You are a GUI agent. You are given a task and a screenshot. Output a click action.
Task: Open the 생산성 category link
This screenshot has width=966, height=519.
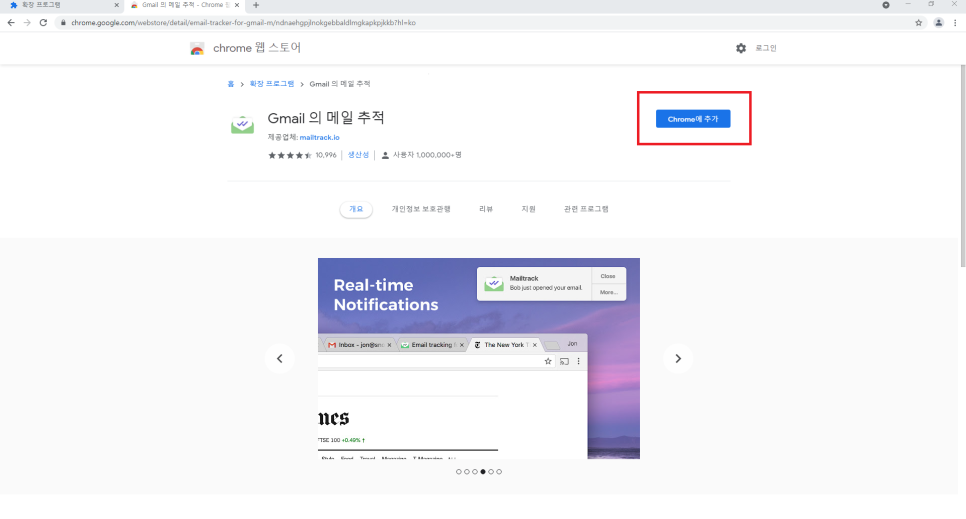pyautogui.click(x=358, y=155)
